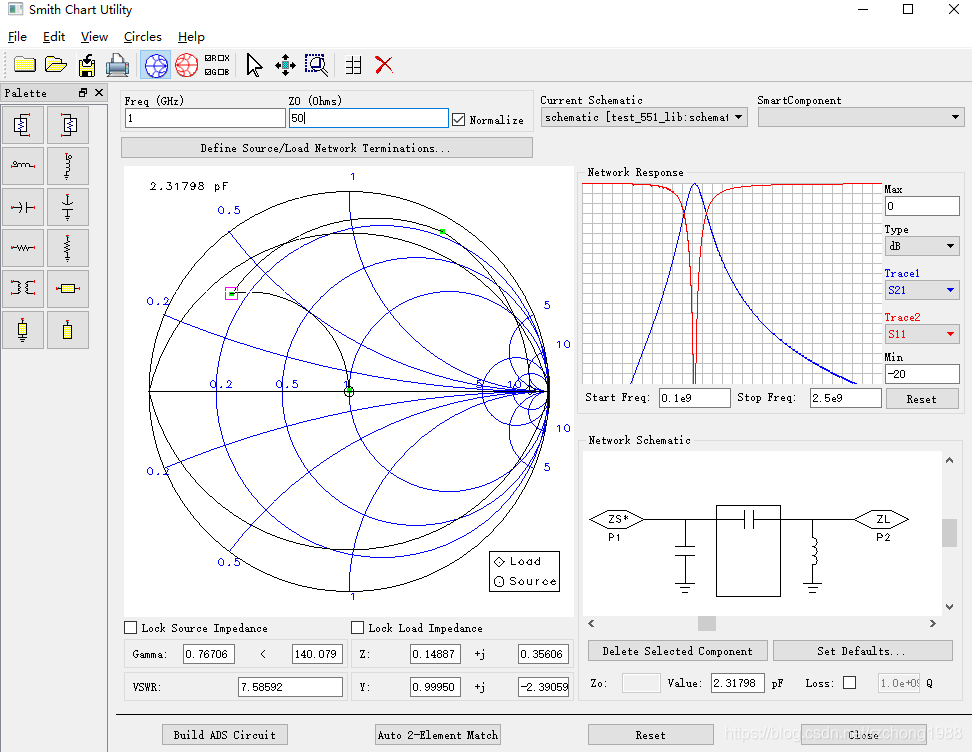This screenshot has width=972, height=752.
Task: Open existing file via folder icon
Action: click(x=56, y=64)
